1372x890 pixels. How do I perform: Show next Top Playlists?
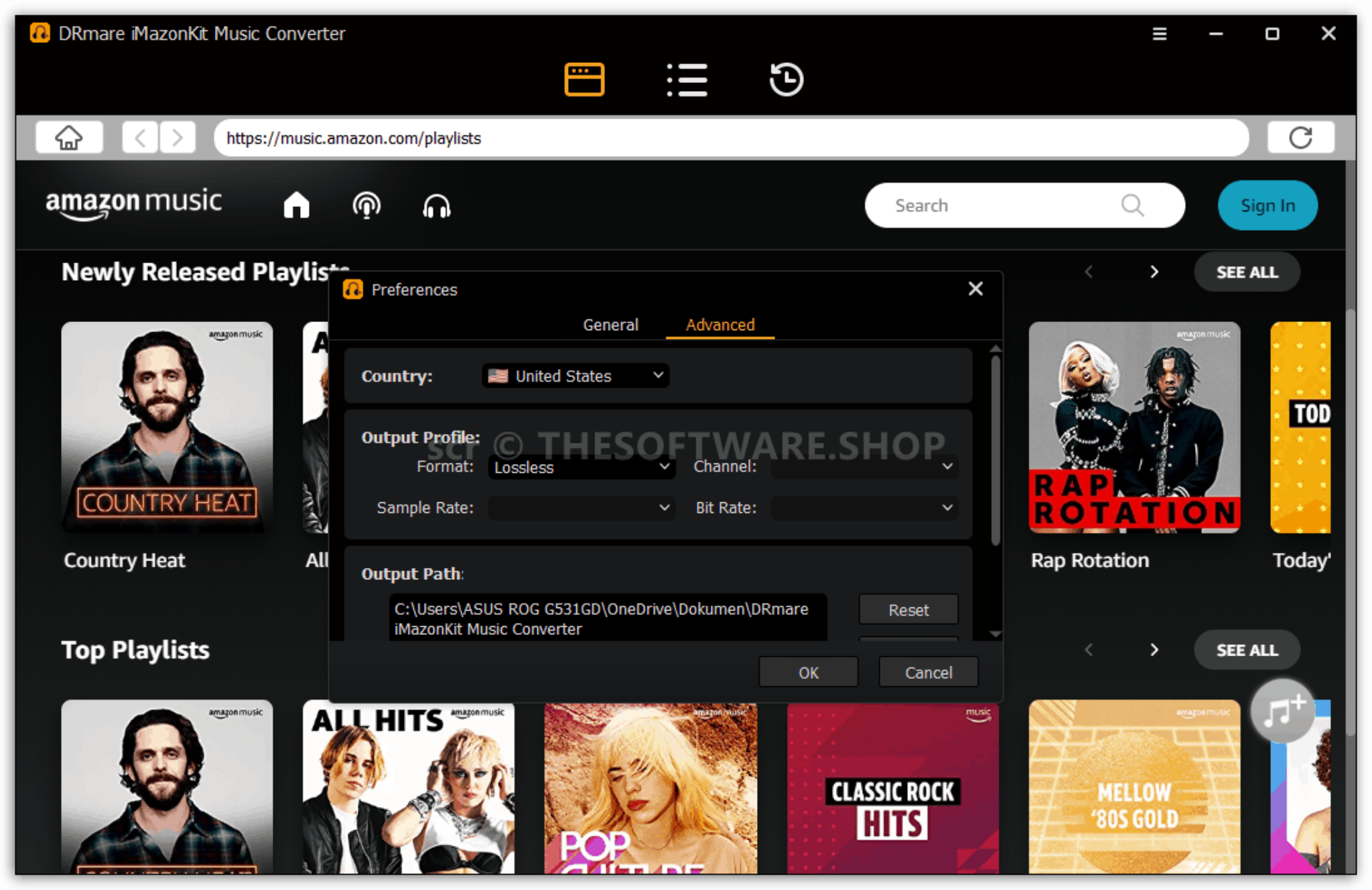pyautogui.click(x=1154, y=650)
